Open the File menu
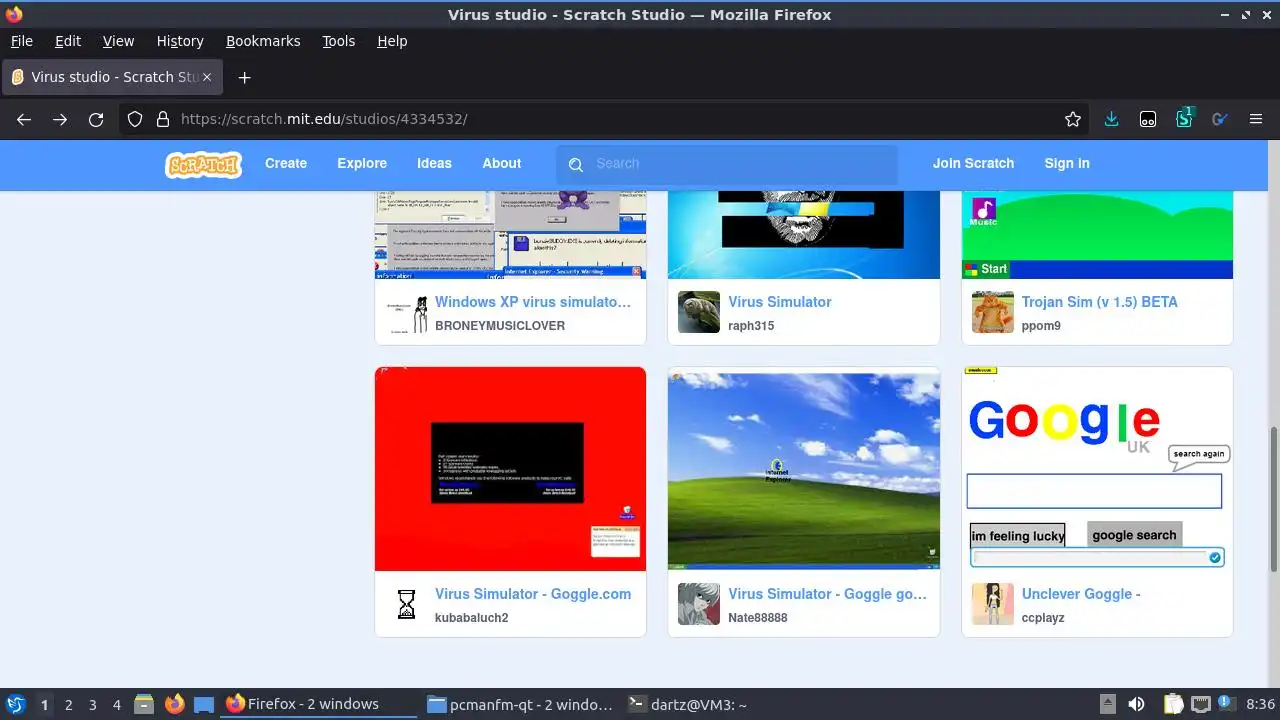Image resolution: width=1280 pixels, height=720 pixels. coord(21,41)
